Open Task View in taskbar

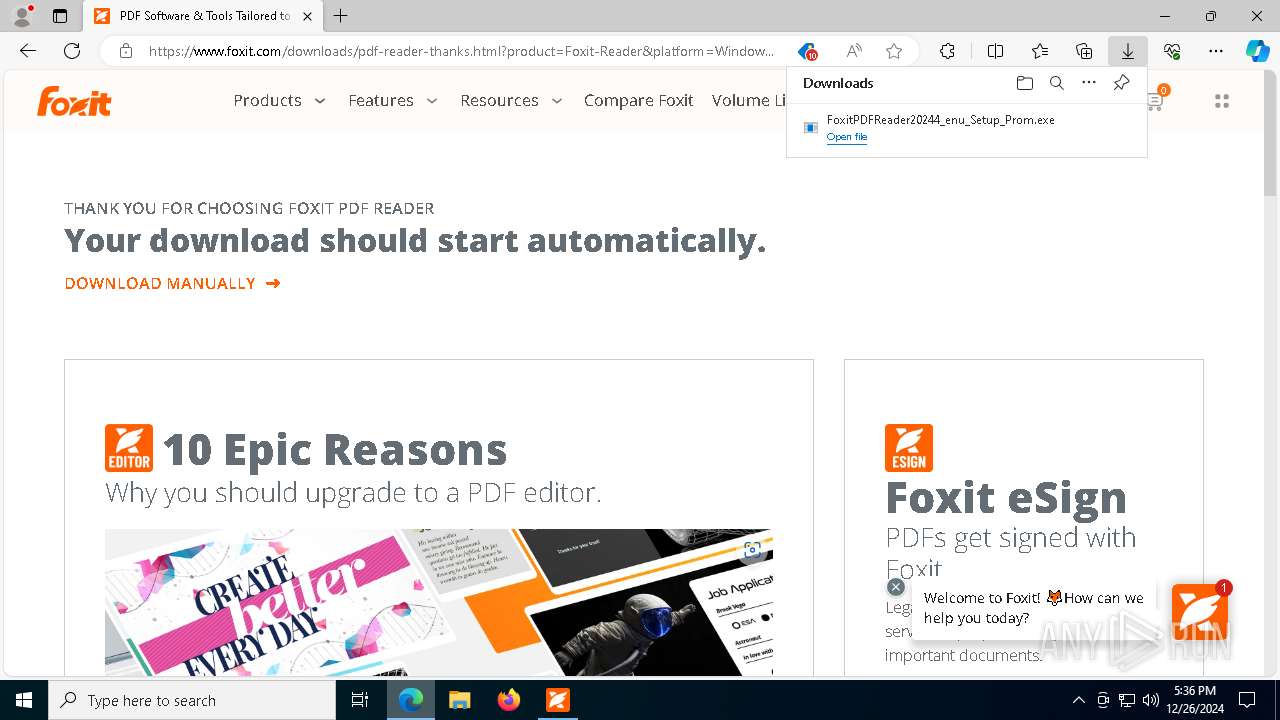click(x=360, y=700)
